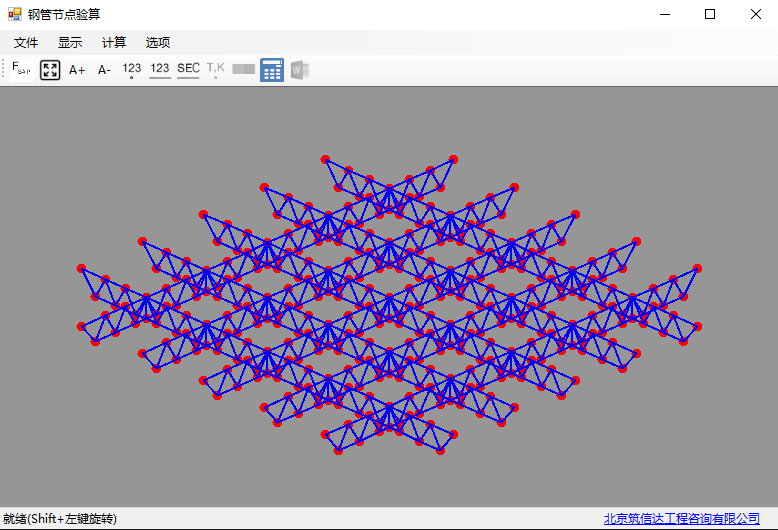This screenshot has height=530, width=778.
Task: Decrease text size with A- button
Action: click(x=104, y=70)
